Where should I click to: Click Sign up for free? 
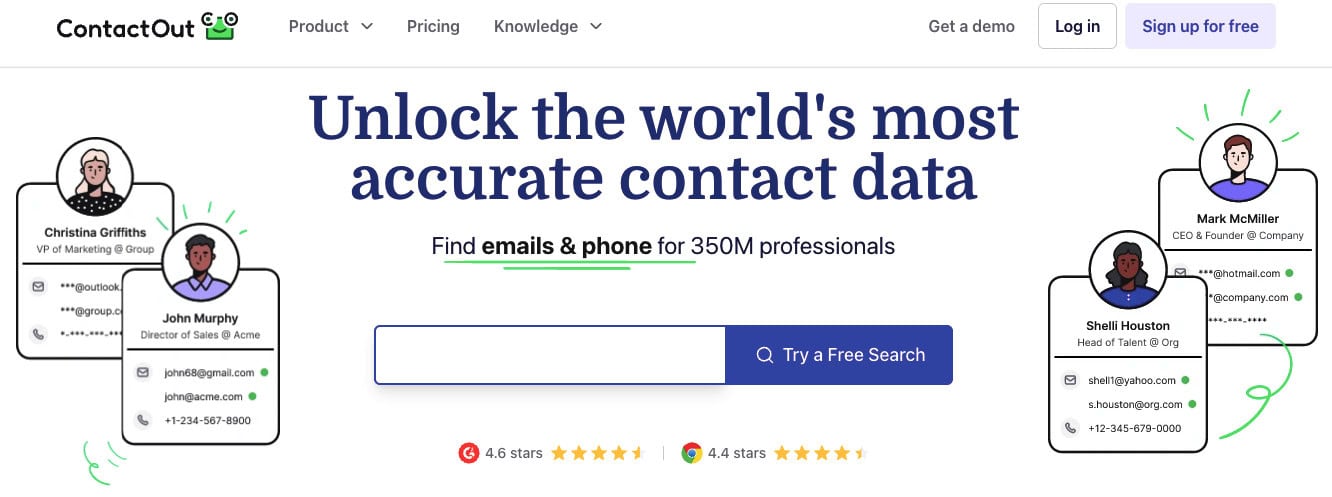pyautogui.click(x=1200, y=27)
